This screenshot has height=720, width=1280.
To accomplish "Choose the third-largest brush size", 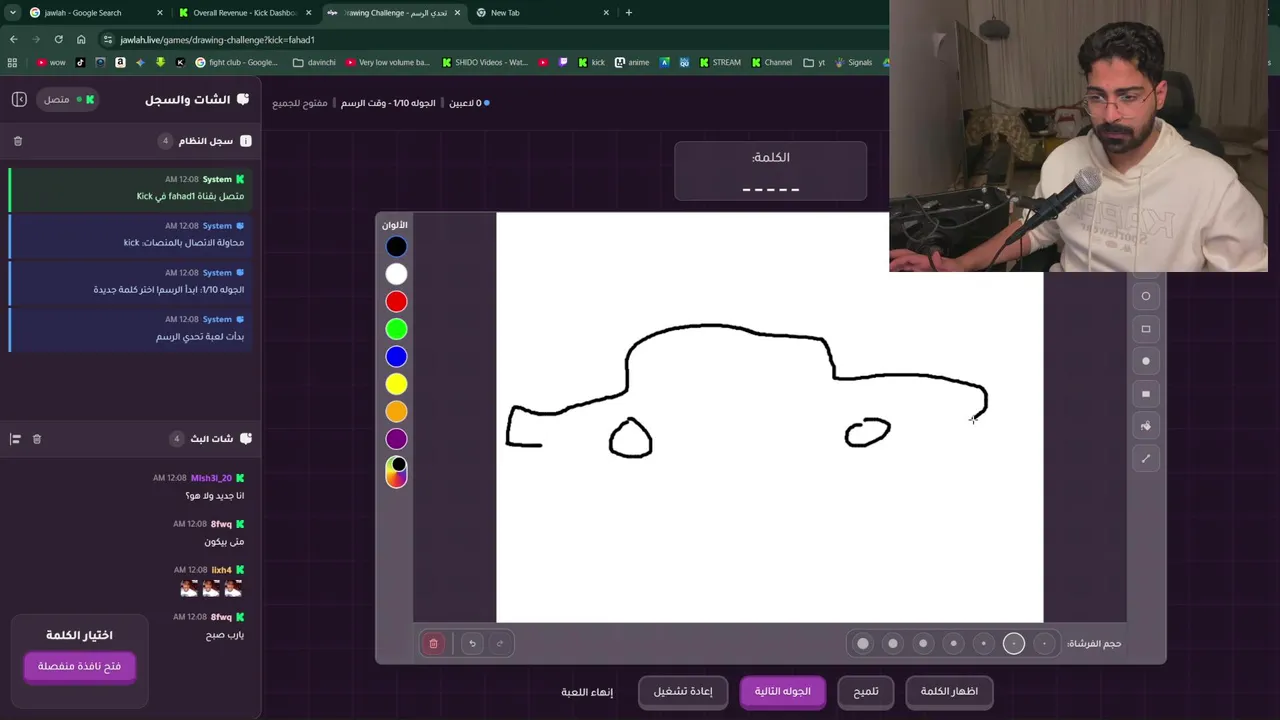I will tap(923, 644).
